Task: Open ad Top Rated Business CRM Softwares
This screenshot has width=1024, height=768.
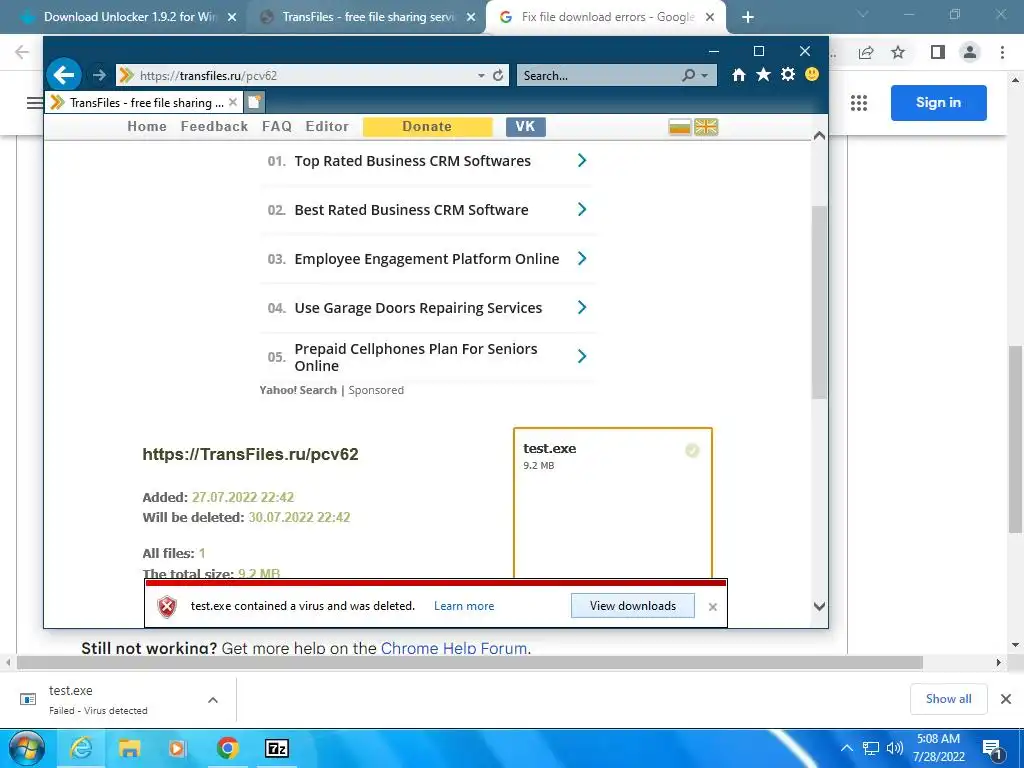Action: coord(413,161)
